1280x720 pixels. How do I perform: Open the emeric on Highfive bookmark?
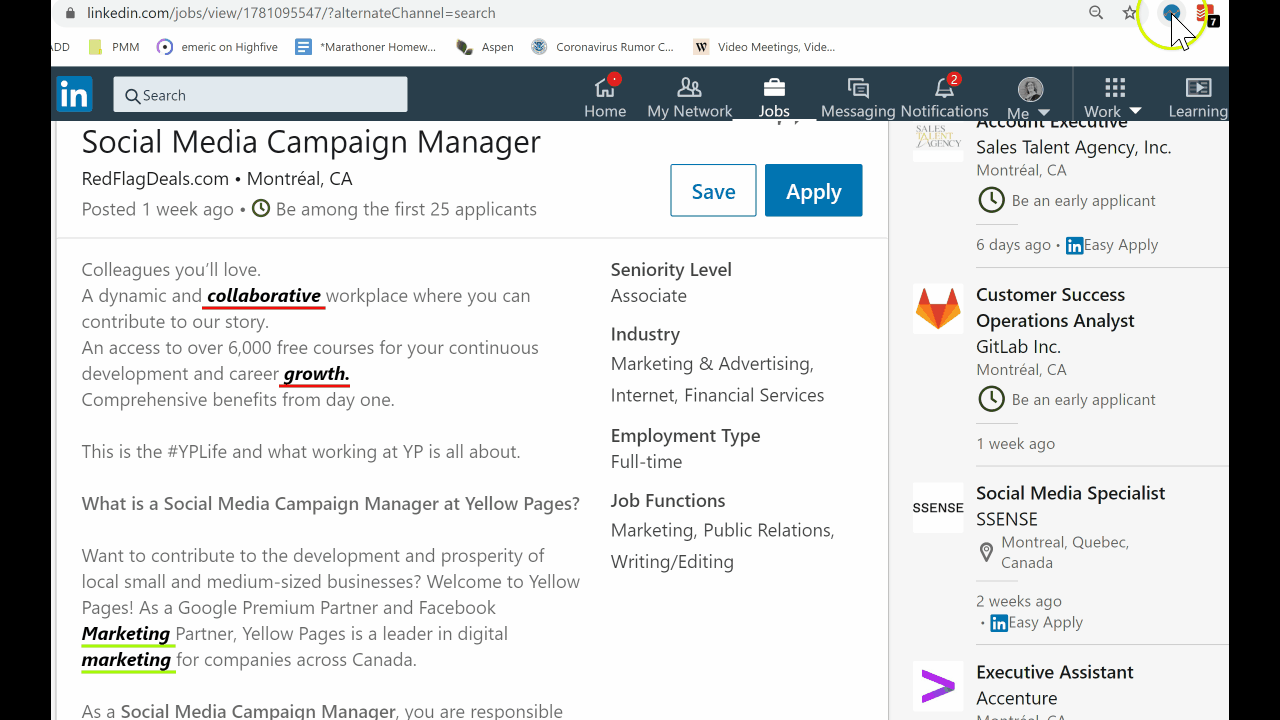pyautogui.click(x=217, y=47)
